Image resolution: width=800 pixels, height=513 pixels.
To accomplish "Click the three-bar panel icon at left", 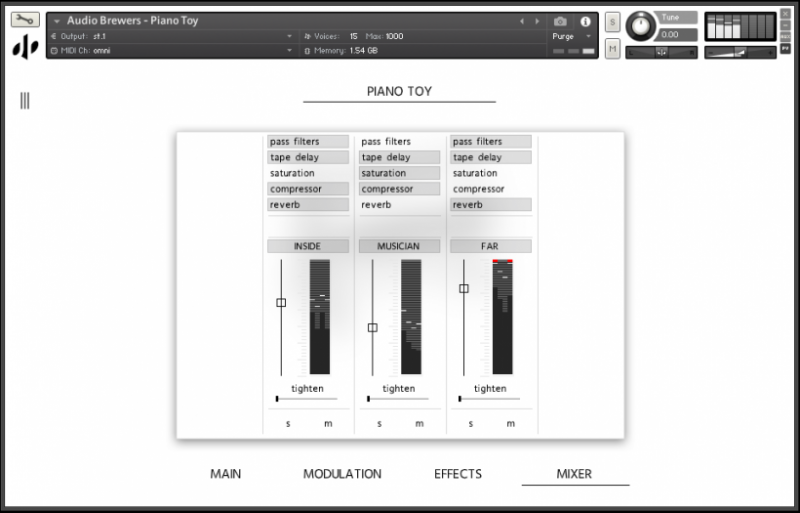I will click(24, 101).
